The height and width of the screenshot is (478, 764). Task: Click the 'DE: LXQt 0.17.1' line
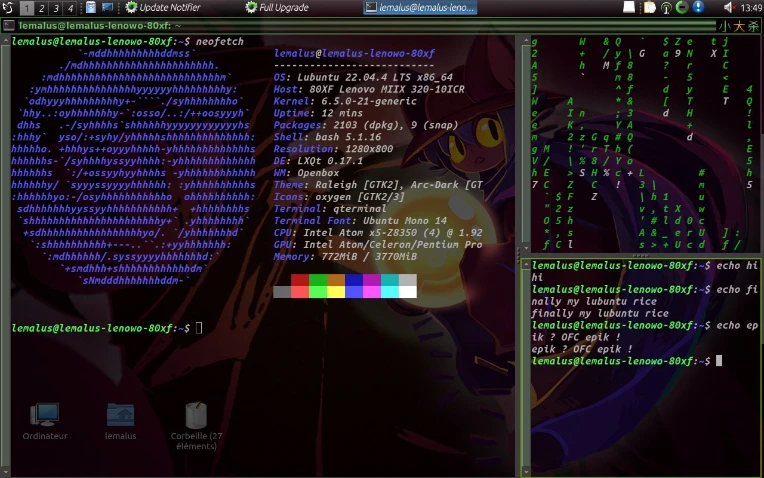click(x=318, y=161)
